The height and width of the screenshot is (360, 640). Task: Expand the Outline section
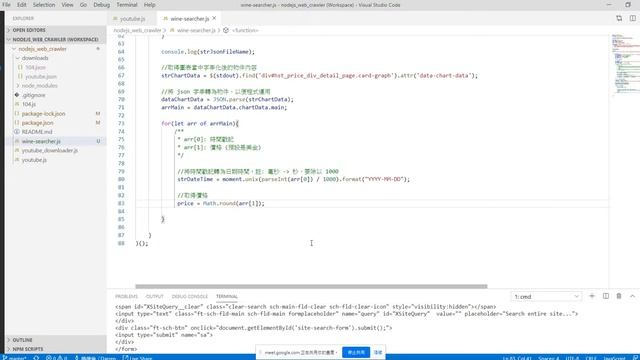click(56, 340)
